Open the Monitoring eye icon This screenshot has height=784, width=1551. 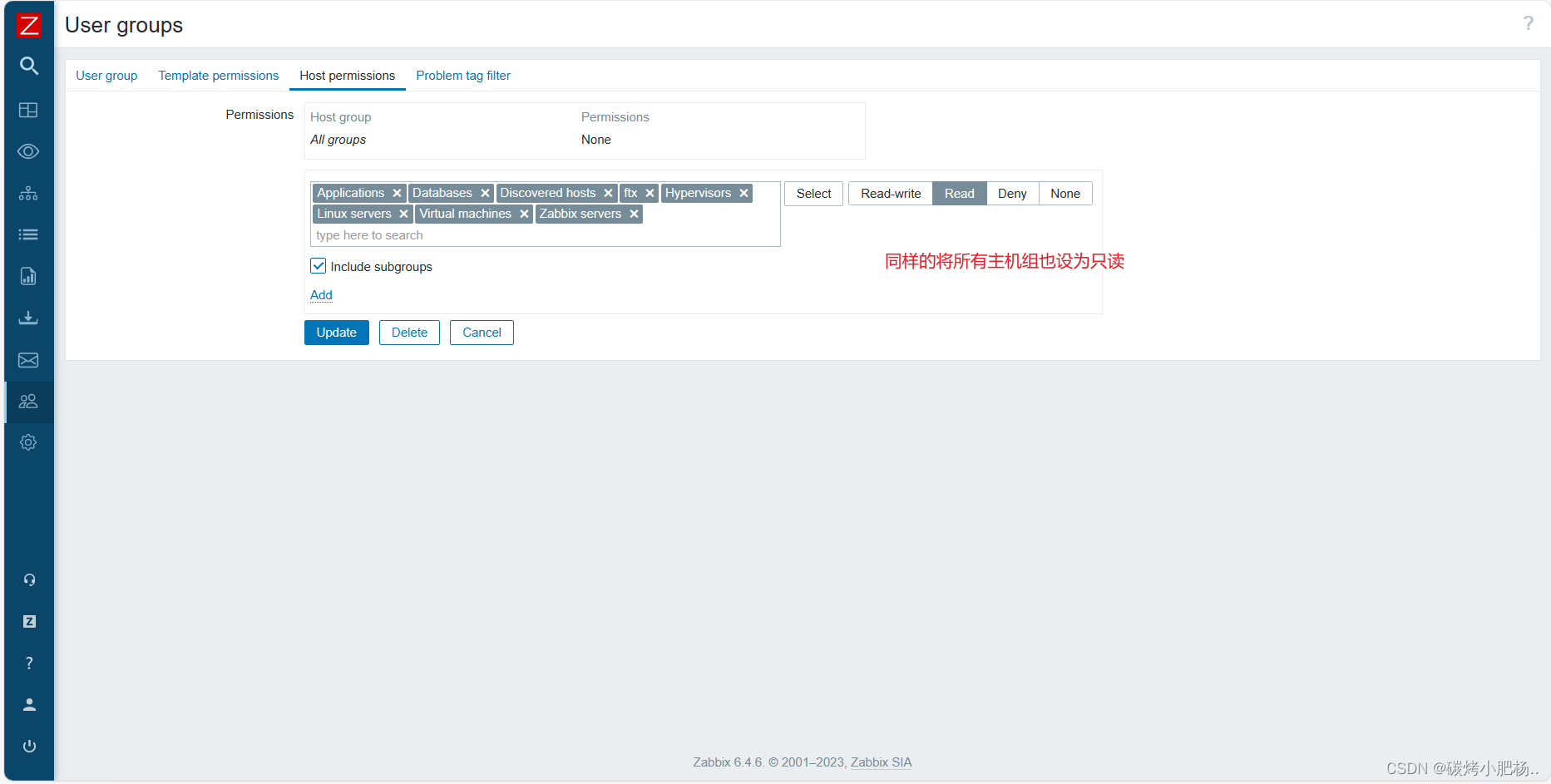pos(29,151)
